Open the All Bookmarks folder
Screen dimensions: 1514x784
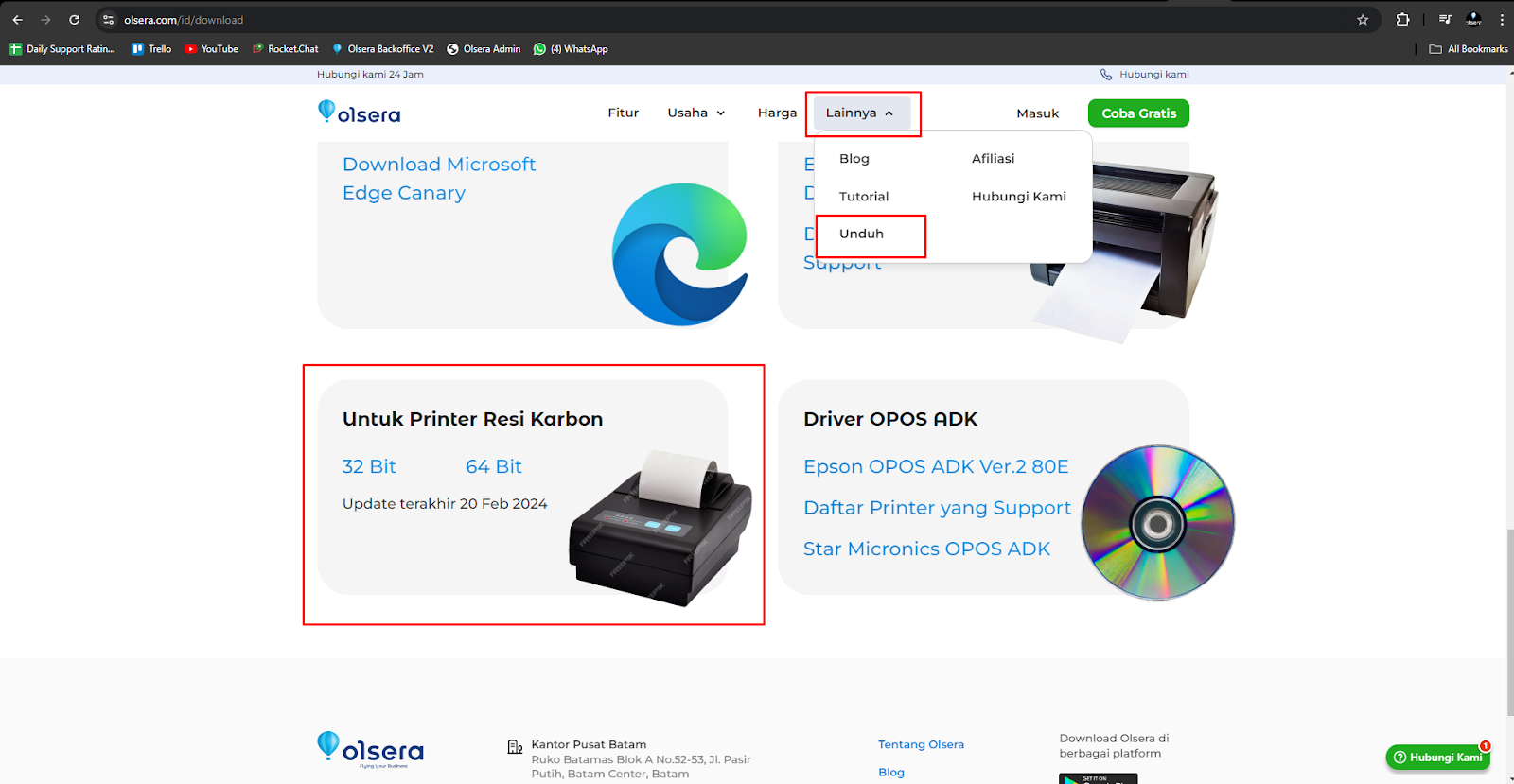[x=1469, y=49]
